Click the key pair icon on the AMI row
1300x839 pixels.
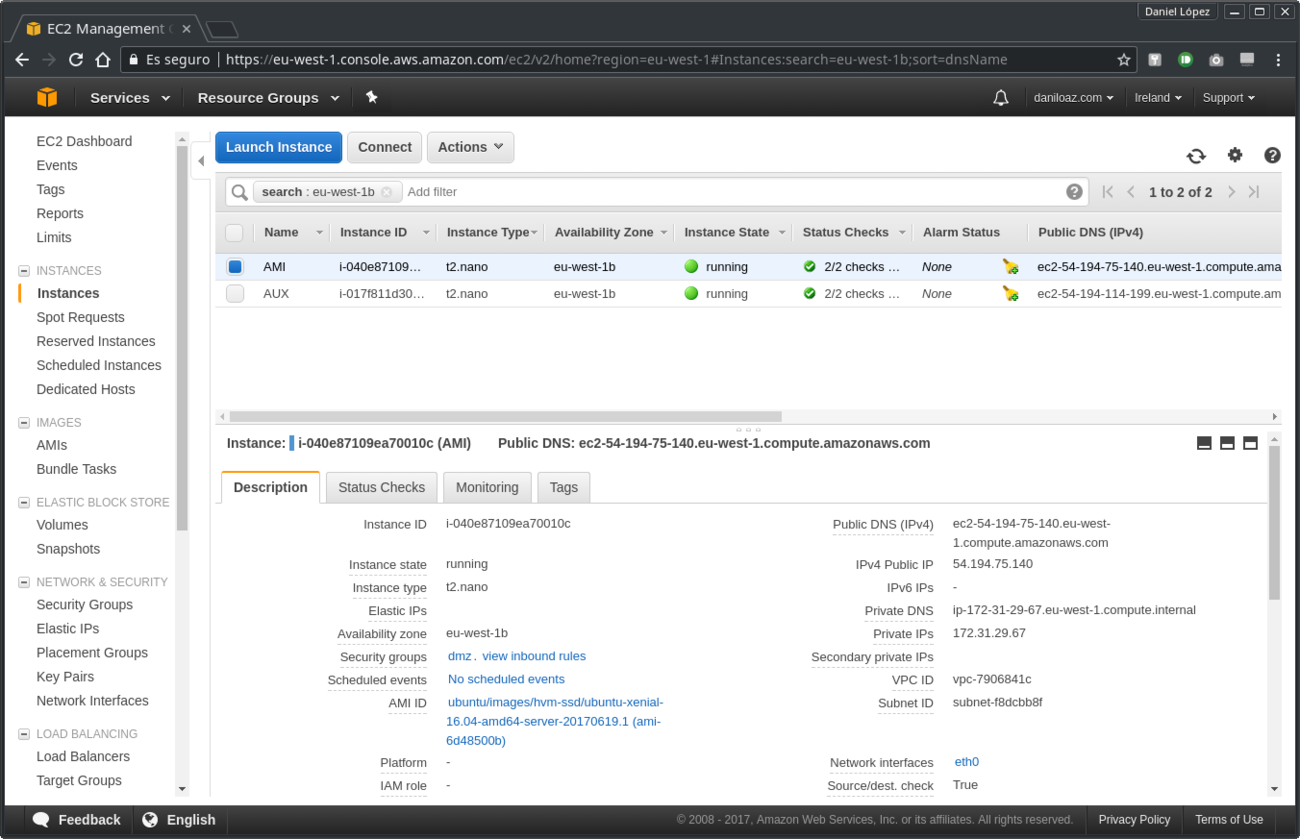1011,266
